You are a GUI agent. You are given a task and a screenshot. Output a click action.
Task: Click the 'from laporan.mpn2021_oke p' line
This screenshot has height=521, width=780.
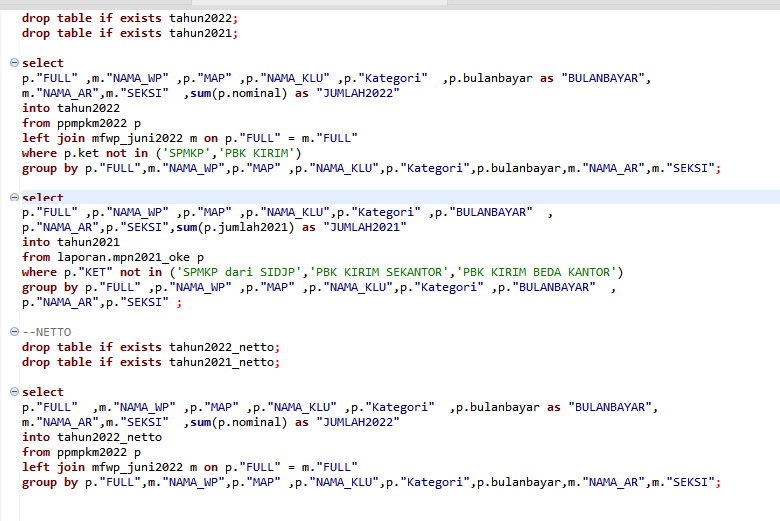point(113,257)
